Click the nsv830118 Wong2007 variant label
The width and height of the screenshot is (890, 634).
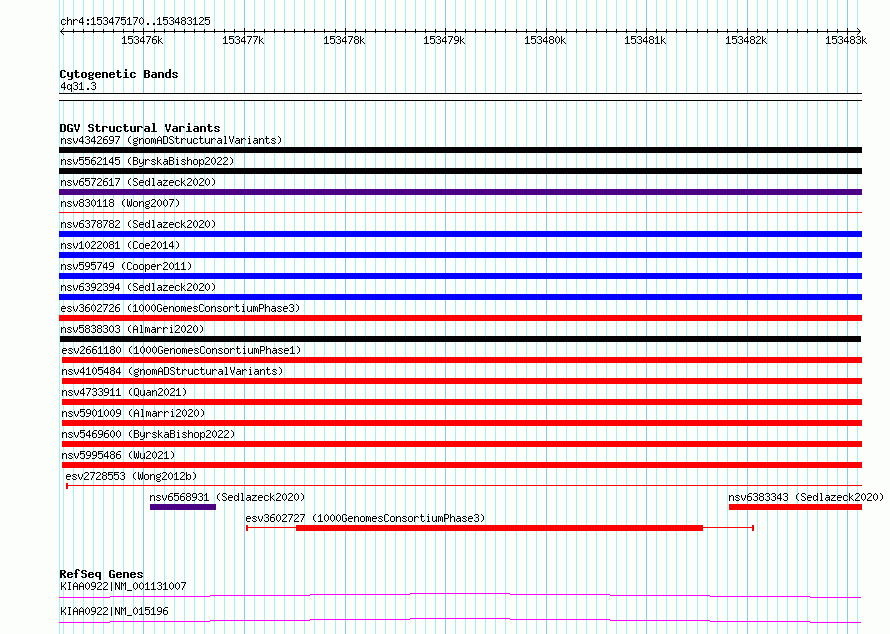click(120, 203)
